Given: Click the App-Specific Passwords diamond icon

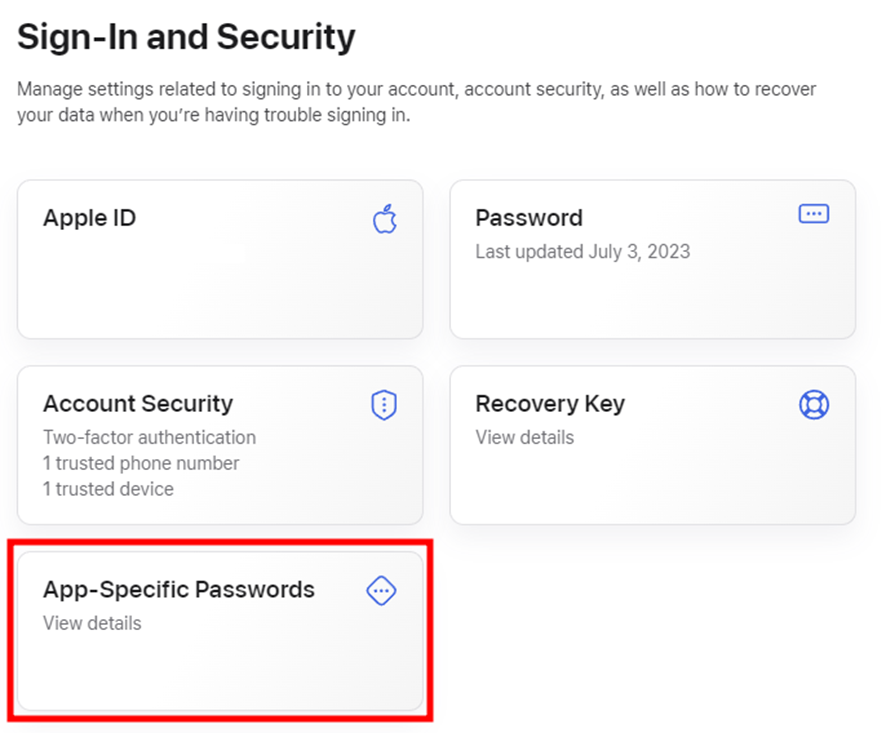Looking at the screenshot, I should point(381,591).
